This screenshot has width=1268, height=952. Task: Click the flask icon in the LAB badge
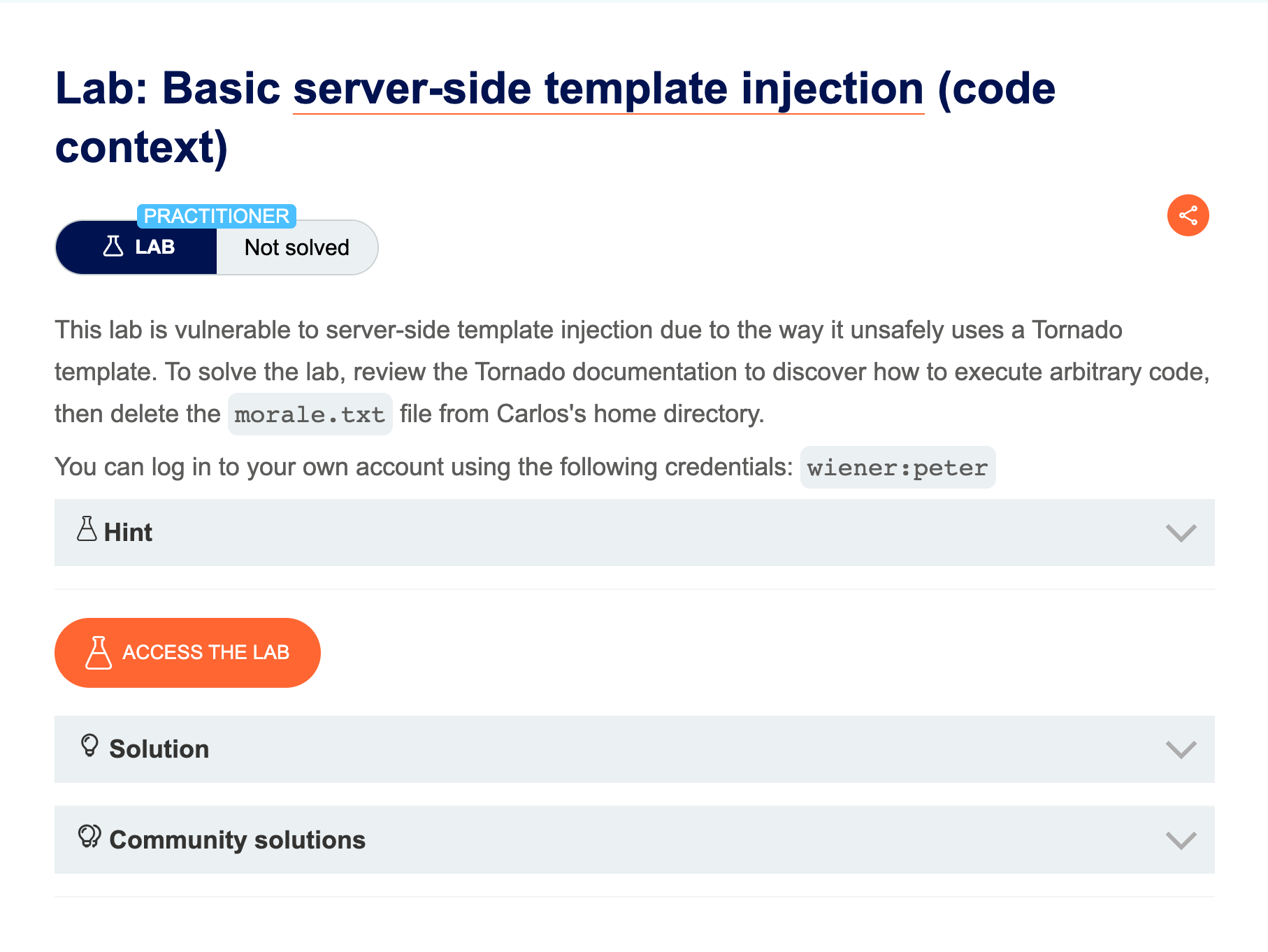coord(113,247)
